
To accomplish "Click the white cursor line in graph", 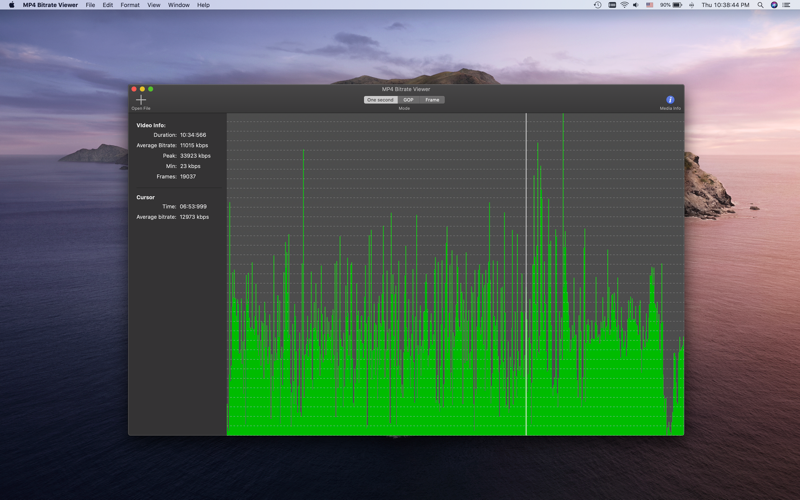I will [x=526, y=274].
